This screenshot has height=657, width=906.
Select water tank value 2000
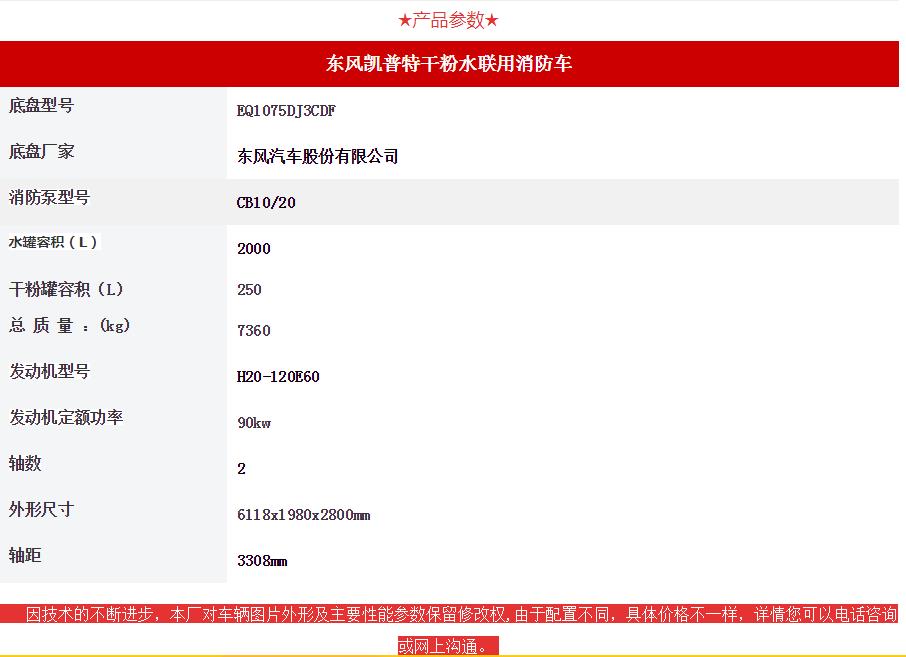pos(254,248)
